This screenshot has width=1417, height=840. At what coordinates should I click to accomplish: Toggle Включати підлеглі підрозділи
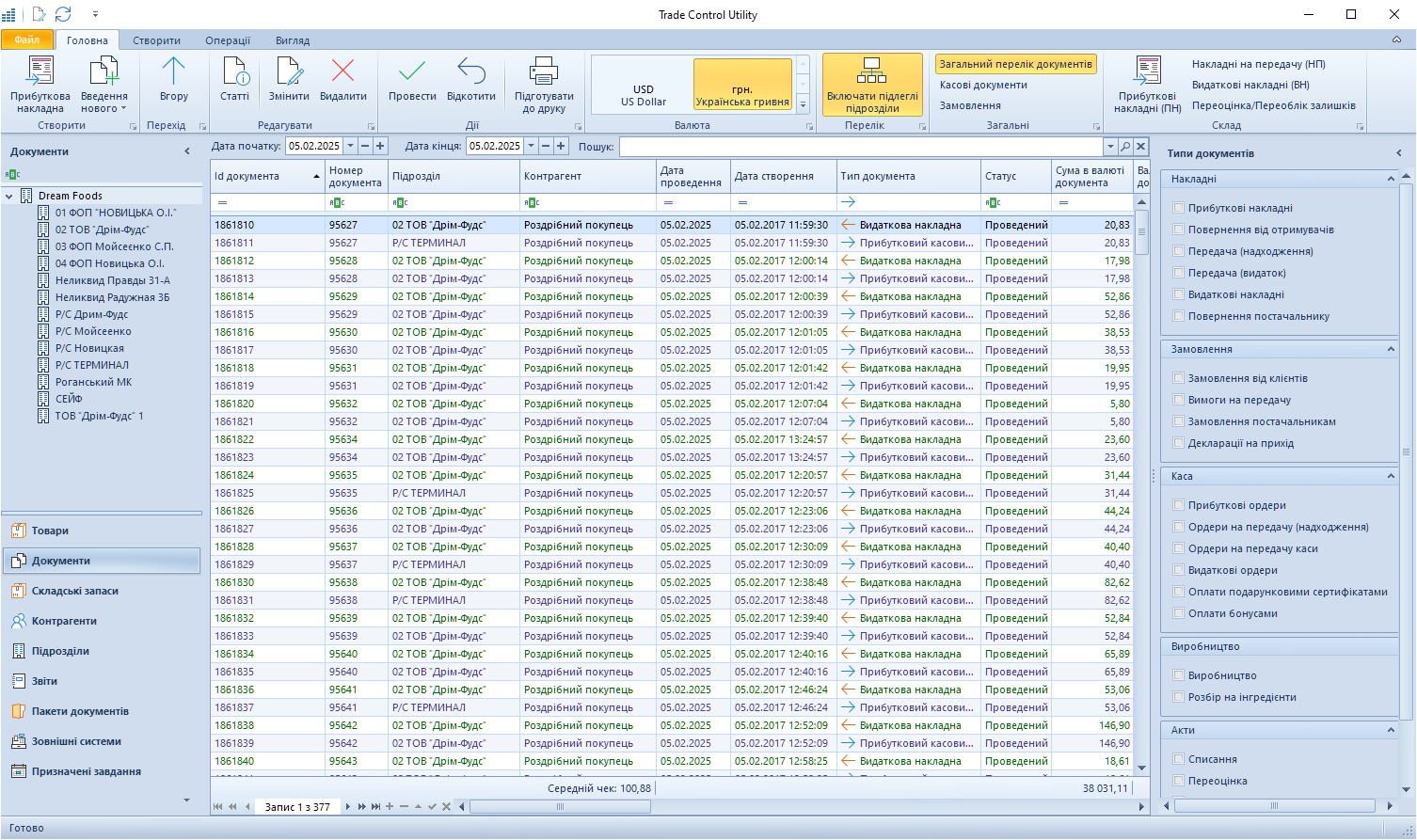pyautogui.click(x=872, y=85)
